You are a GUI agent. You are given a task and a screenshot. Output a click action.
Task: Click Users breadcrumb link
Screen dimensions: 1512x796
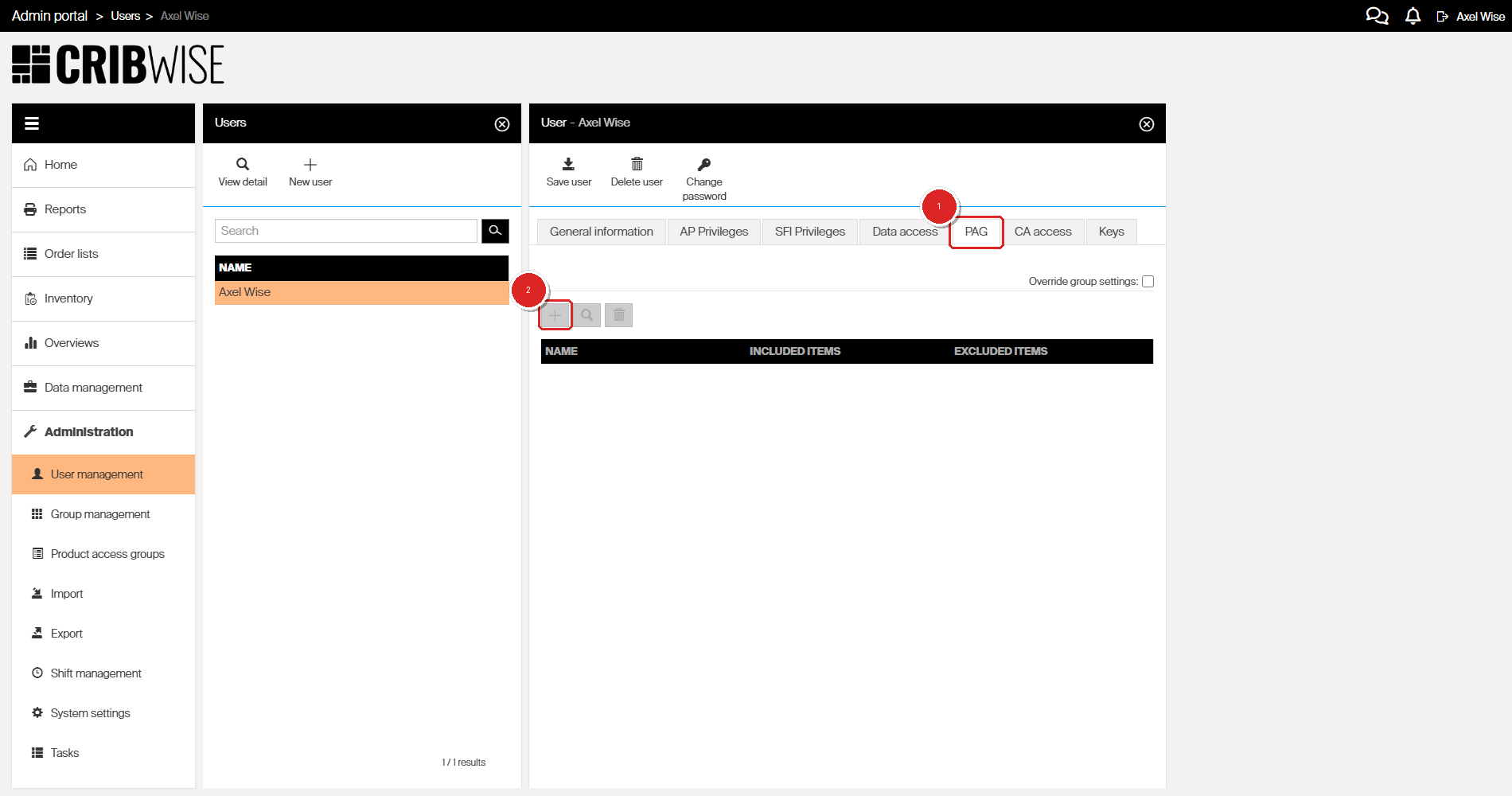click(125, 16)
